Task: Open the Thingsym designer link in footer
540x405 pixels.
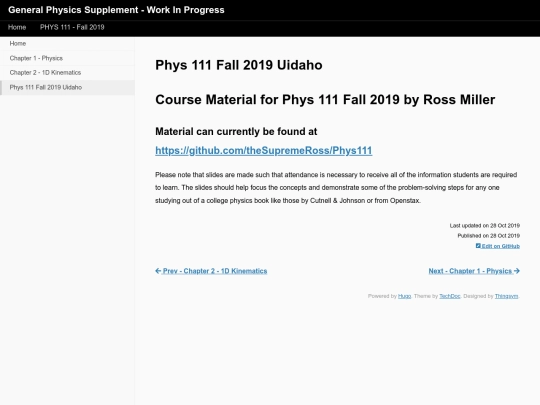Action: click(506, 296)
